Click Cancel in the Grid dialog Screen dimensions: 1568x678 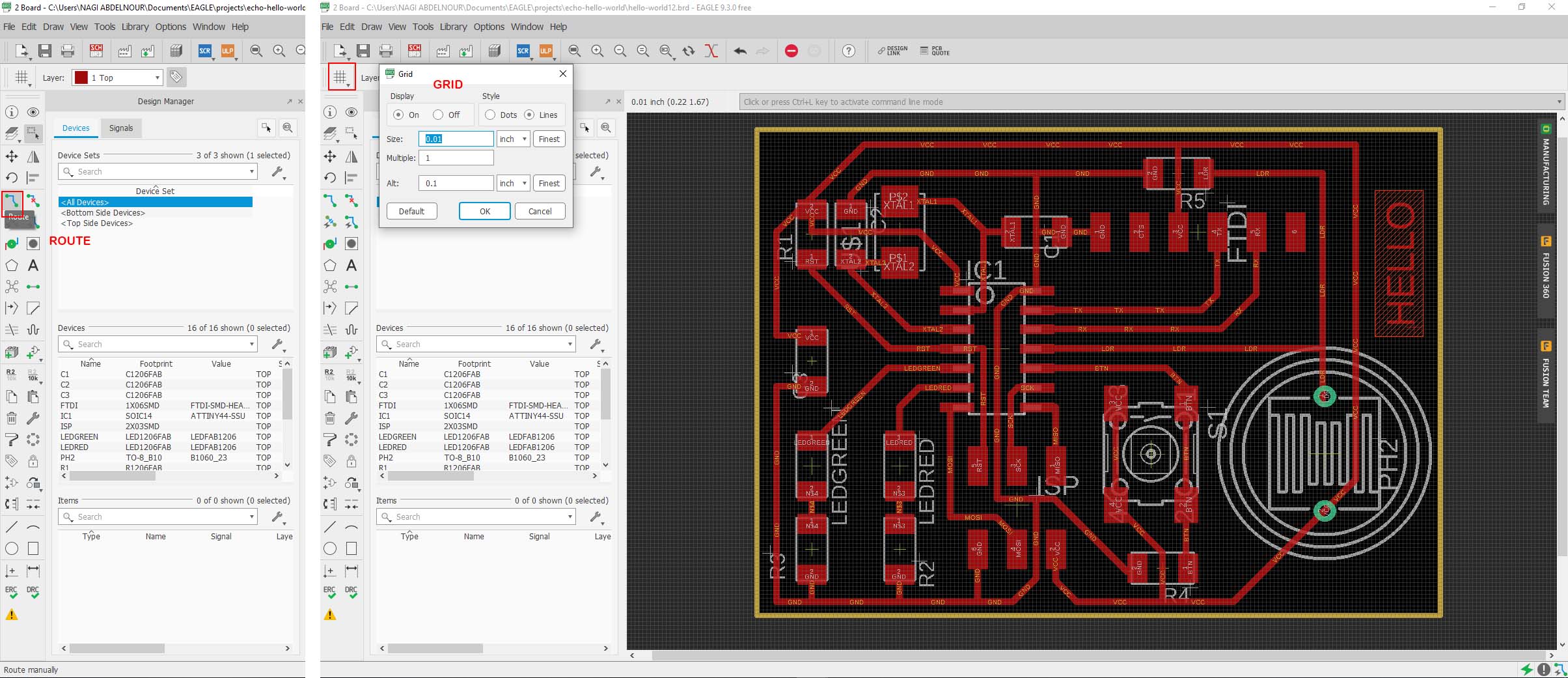point(540,211)
